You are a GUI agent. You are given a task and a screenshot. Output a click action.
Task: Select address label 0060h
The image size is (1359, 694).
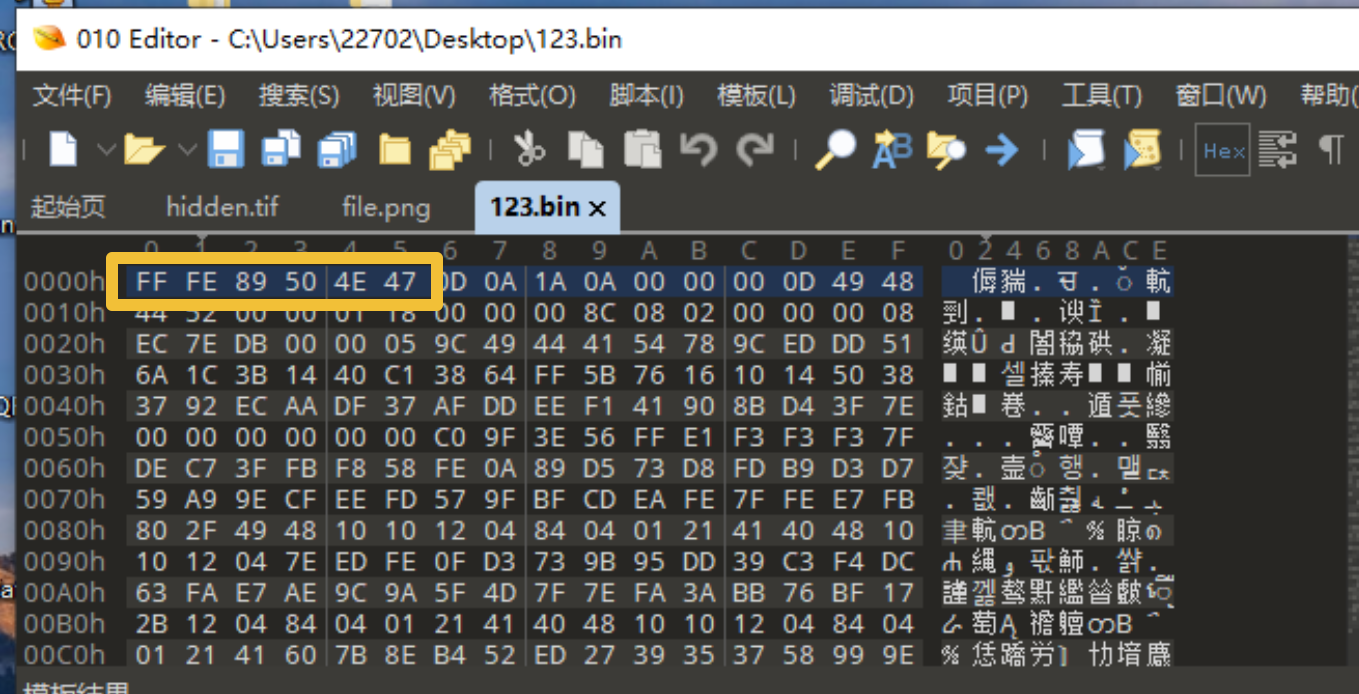(x=64, y=468)
